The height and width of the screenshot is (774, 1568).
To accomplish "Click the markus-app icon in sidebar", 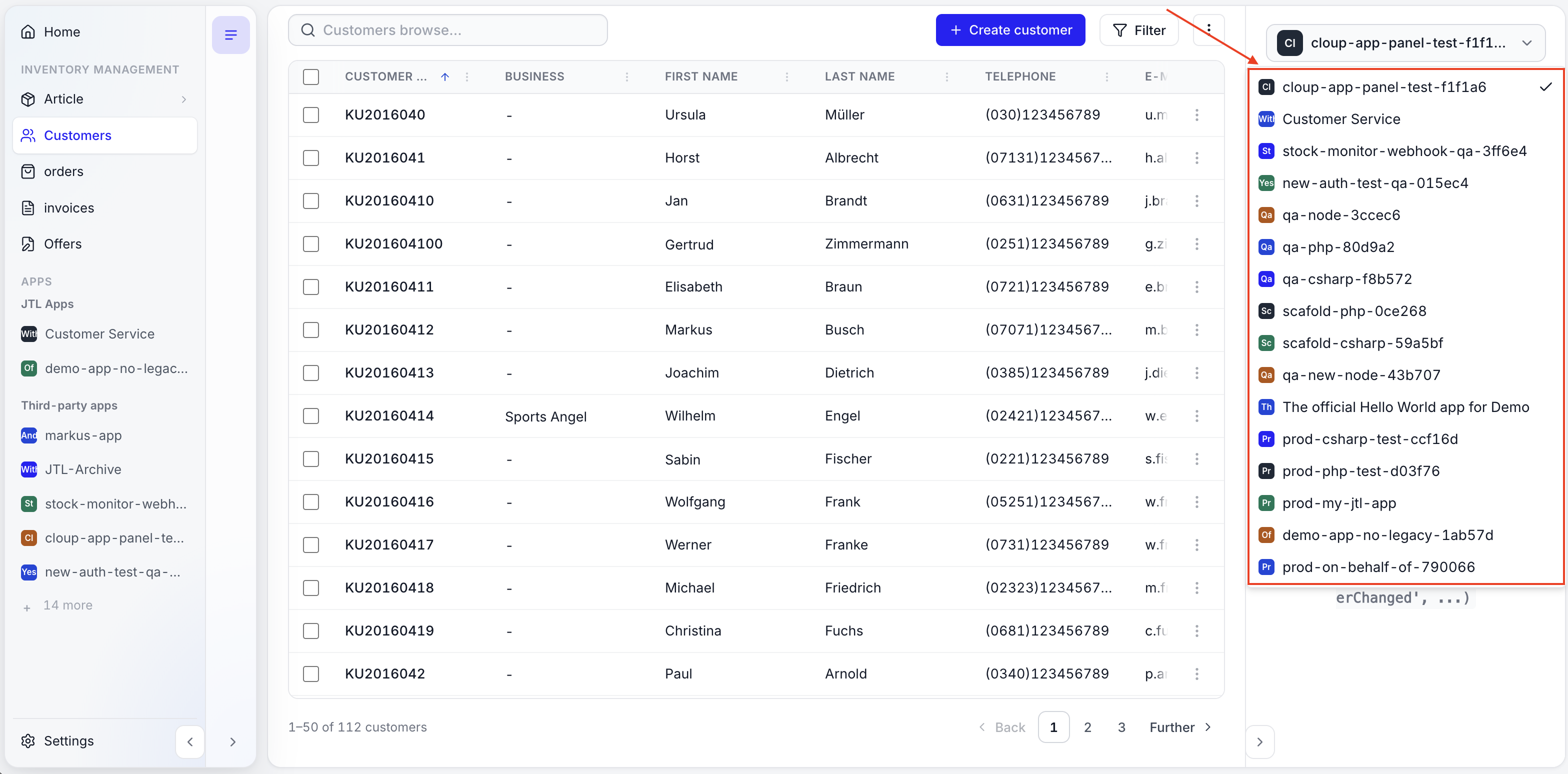I will (x=28, y=435).
